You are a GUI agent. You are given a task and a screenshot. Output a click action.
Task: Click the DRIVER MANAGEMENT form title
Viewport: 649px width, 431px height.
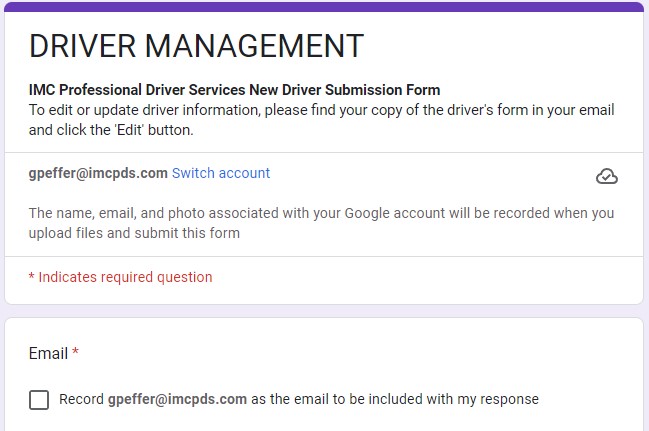tap(196, 46)
